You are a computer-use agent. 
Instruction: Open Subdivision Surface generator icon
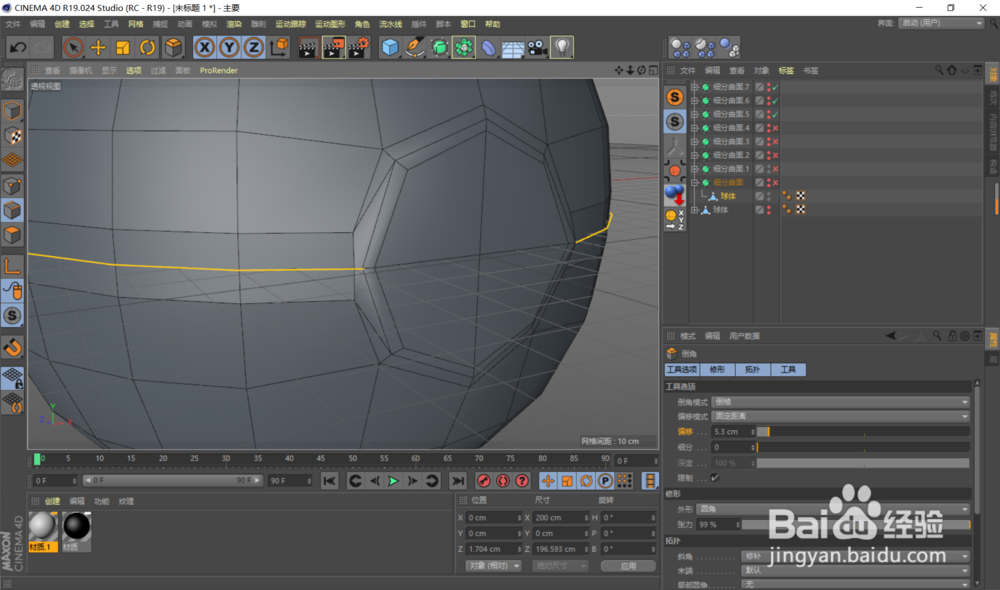439,47
